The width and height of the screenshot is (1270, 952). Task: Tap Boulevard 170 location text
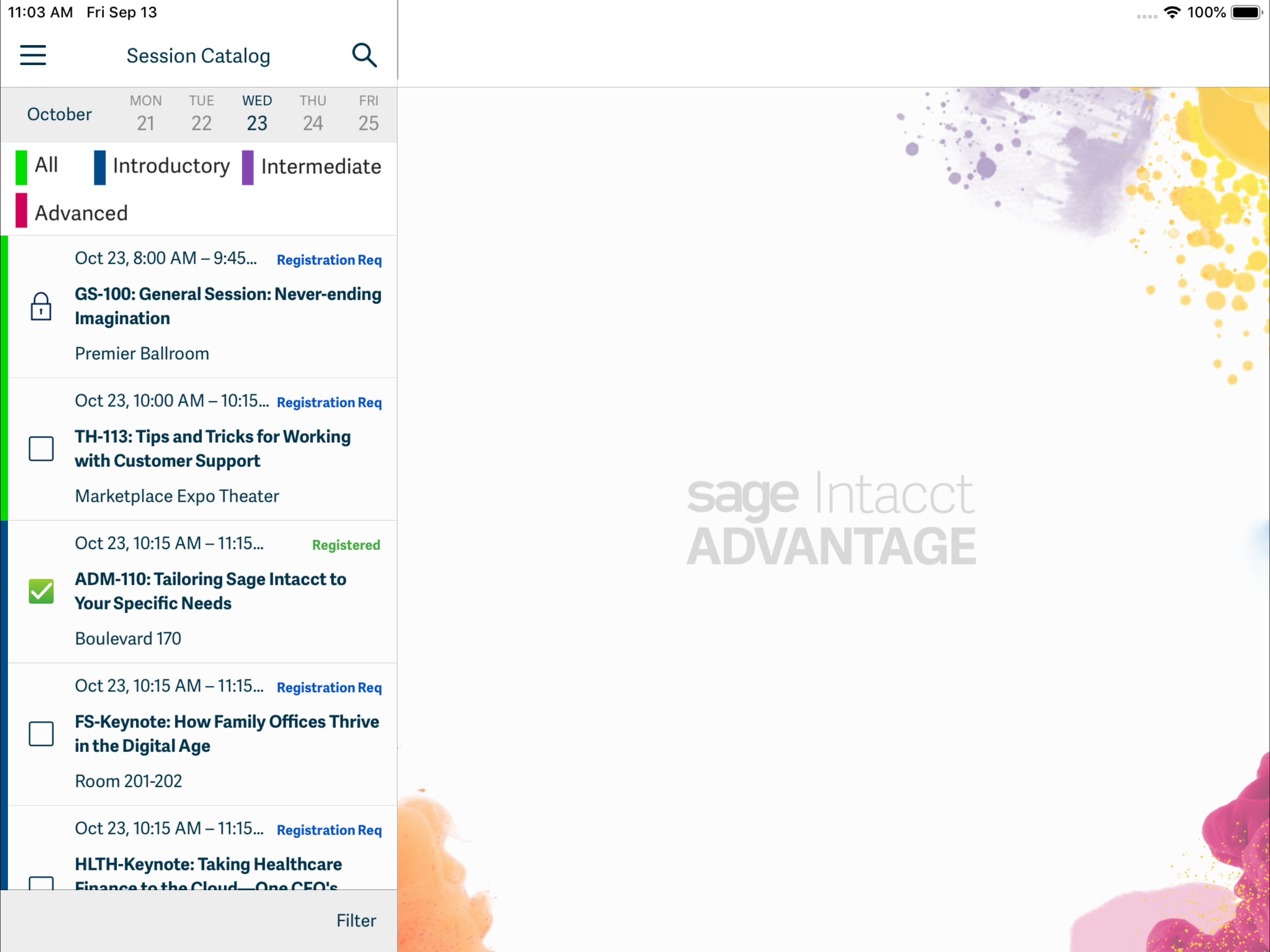[x=128, y=638]
